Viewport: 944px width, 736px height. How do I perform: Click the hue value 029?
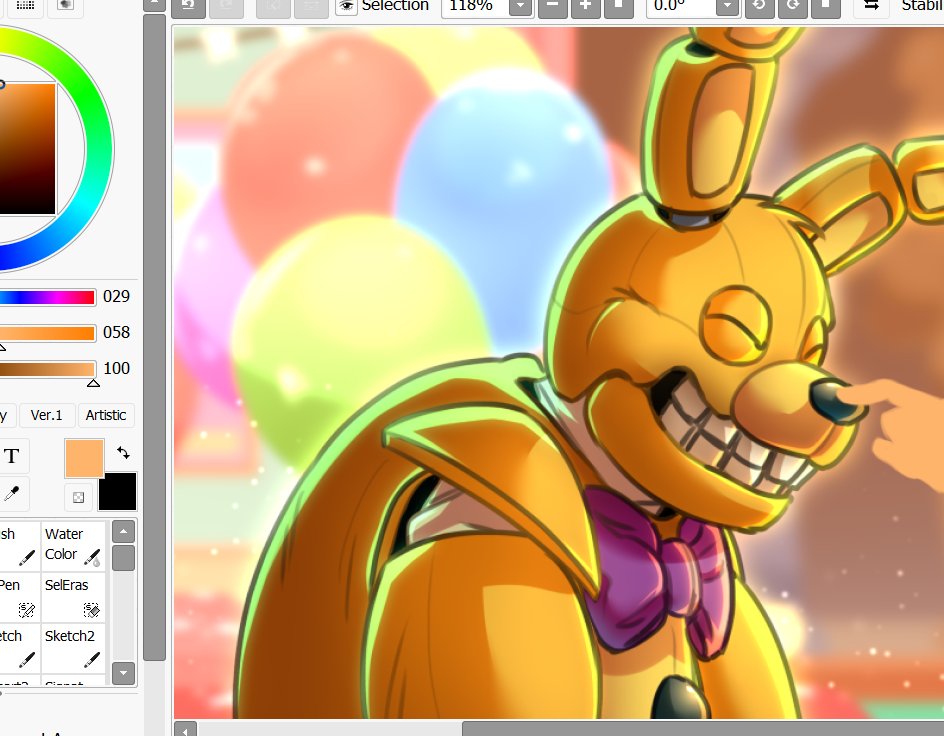pyautogui.click(x=116, y=297)
